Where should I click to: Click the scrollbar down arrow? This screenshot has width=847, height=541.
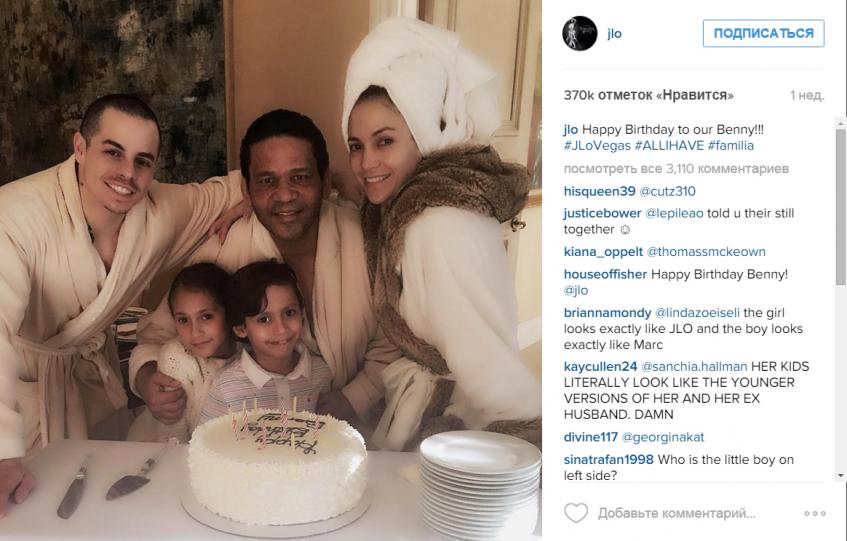pyautogui.click(x=841, y=476)
